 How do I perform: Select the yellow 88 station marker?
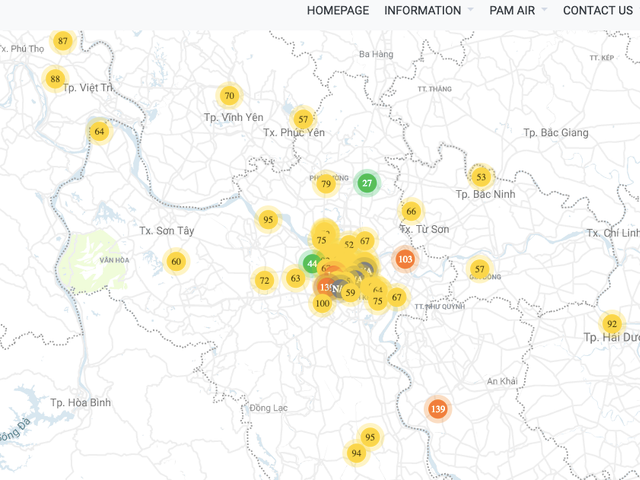(x=55, y=79)
